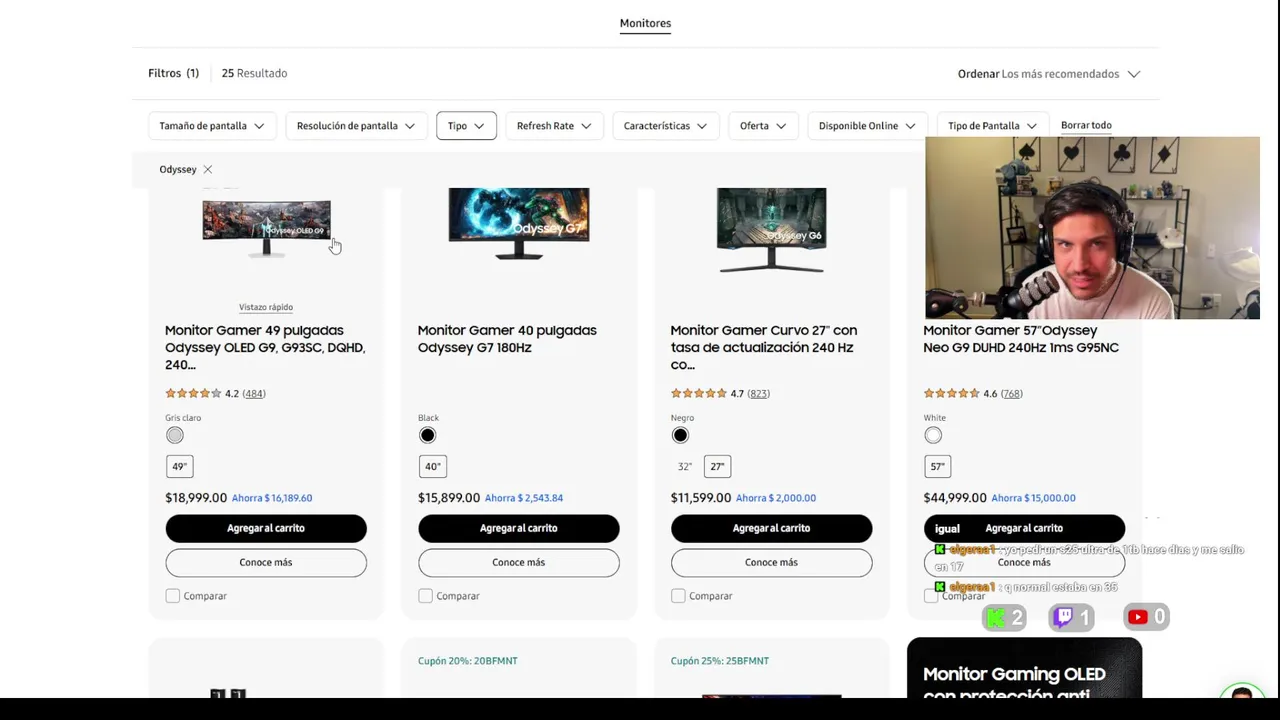Open Refresh Rate filter dropdown
1280x720 pixels.
click(x=553, y=126)
